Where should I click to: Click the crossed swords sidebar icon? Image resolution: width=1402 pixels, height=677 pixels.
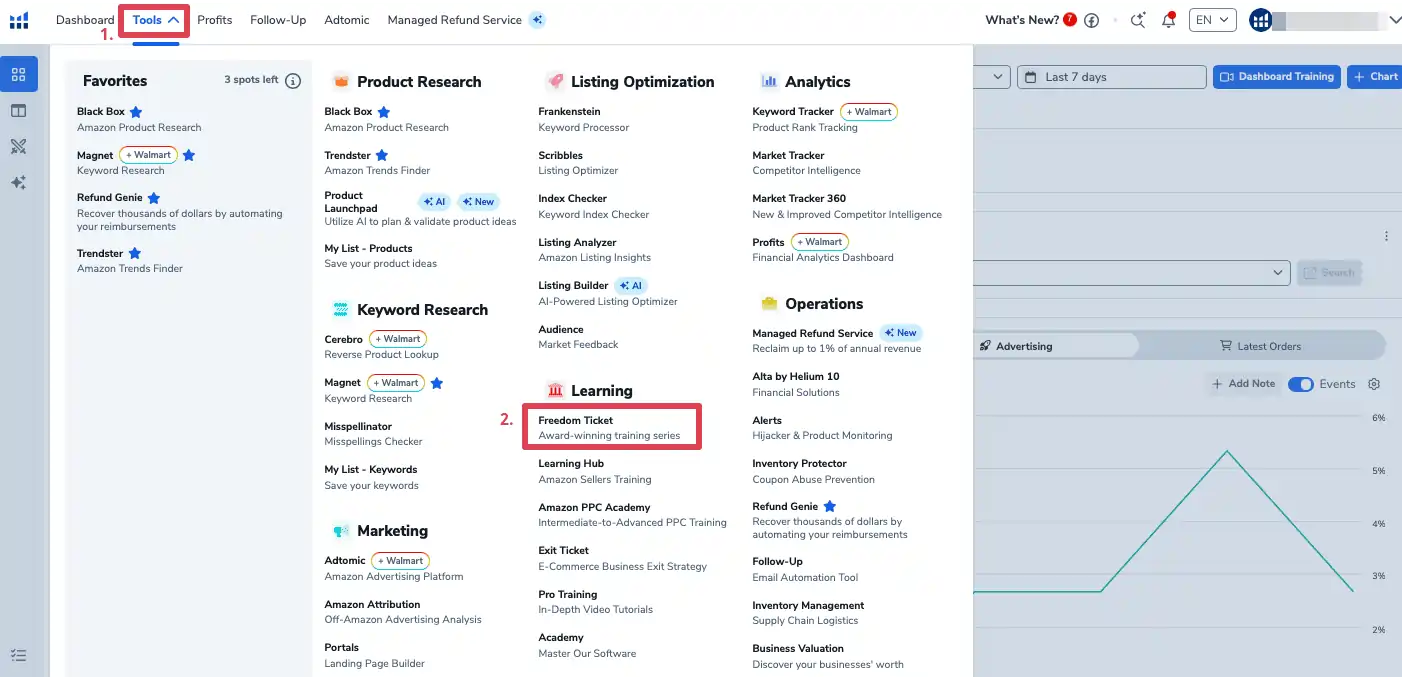coord(19,147)
